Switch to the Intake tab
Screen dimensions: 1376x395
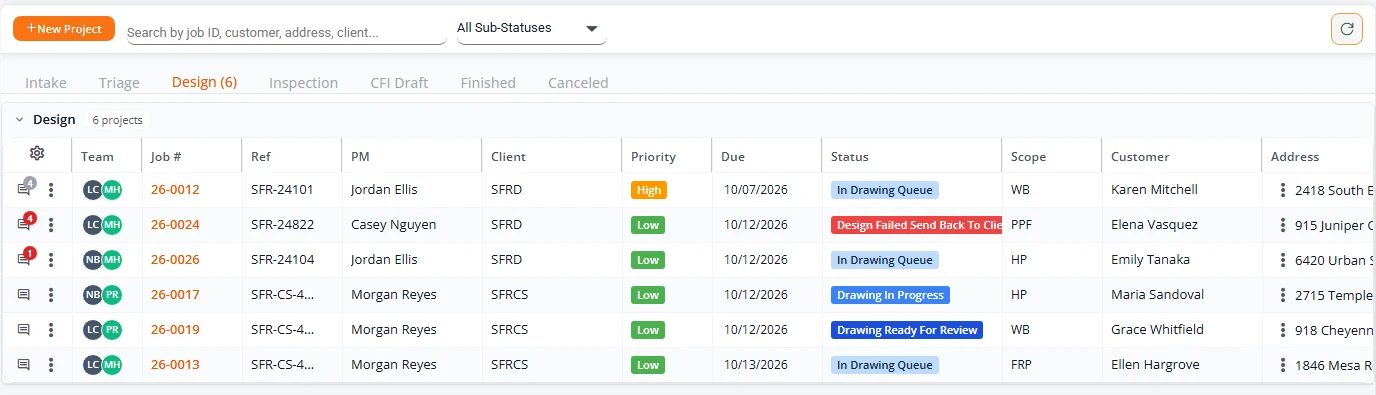coord(46,83)
